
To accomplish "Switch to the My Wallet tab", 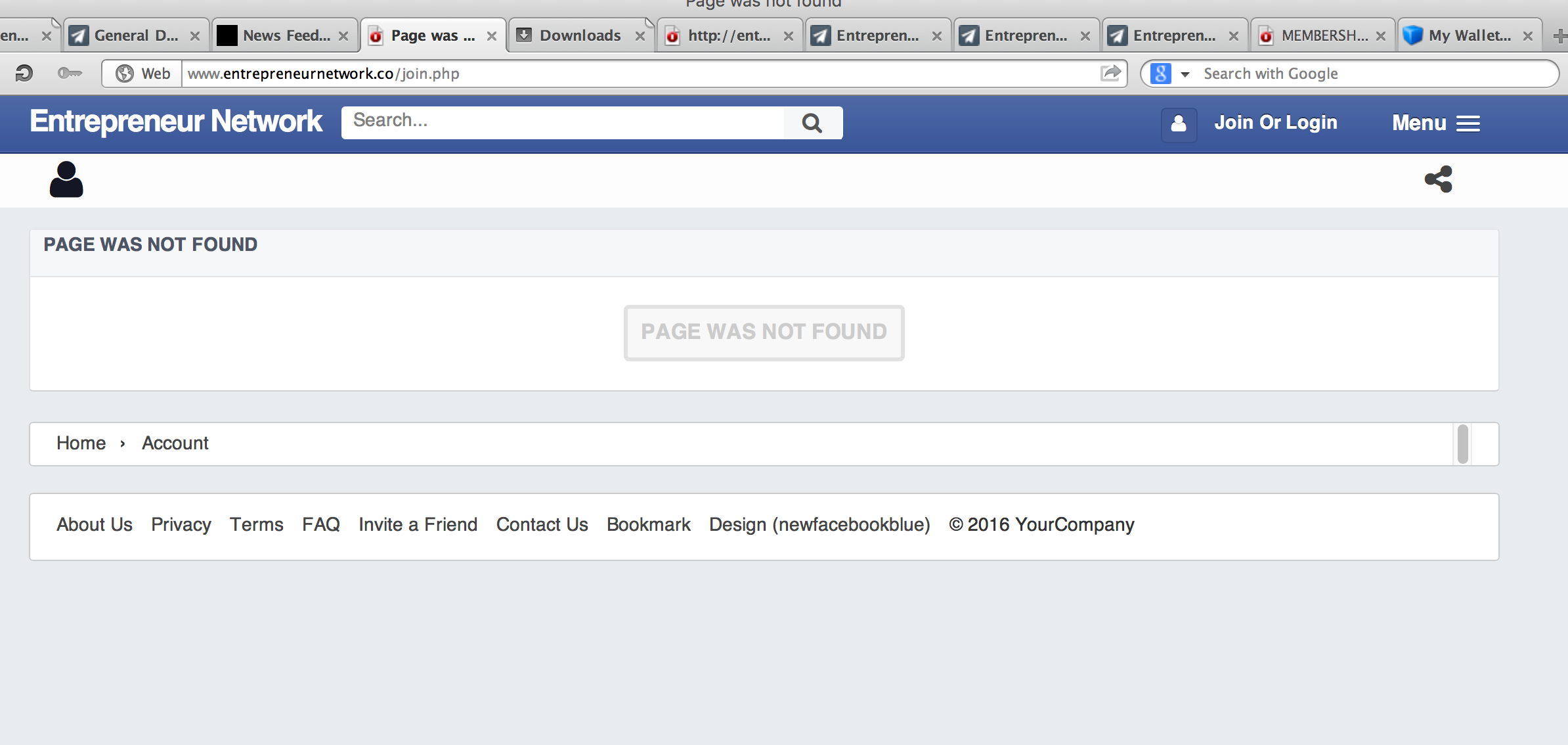I will [x=1469, y=35].
